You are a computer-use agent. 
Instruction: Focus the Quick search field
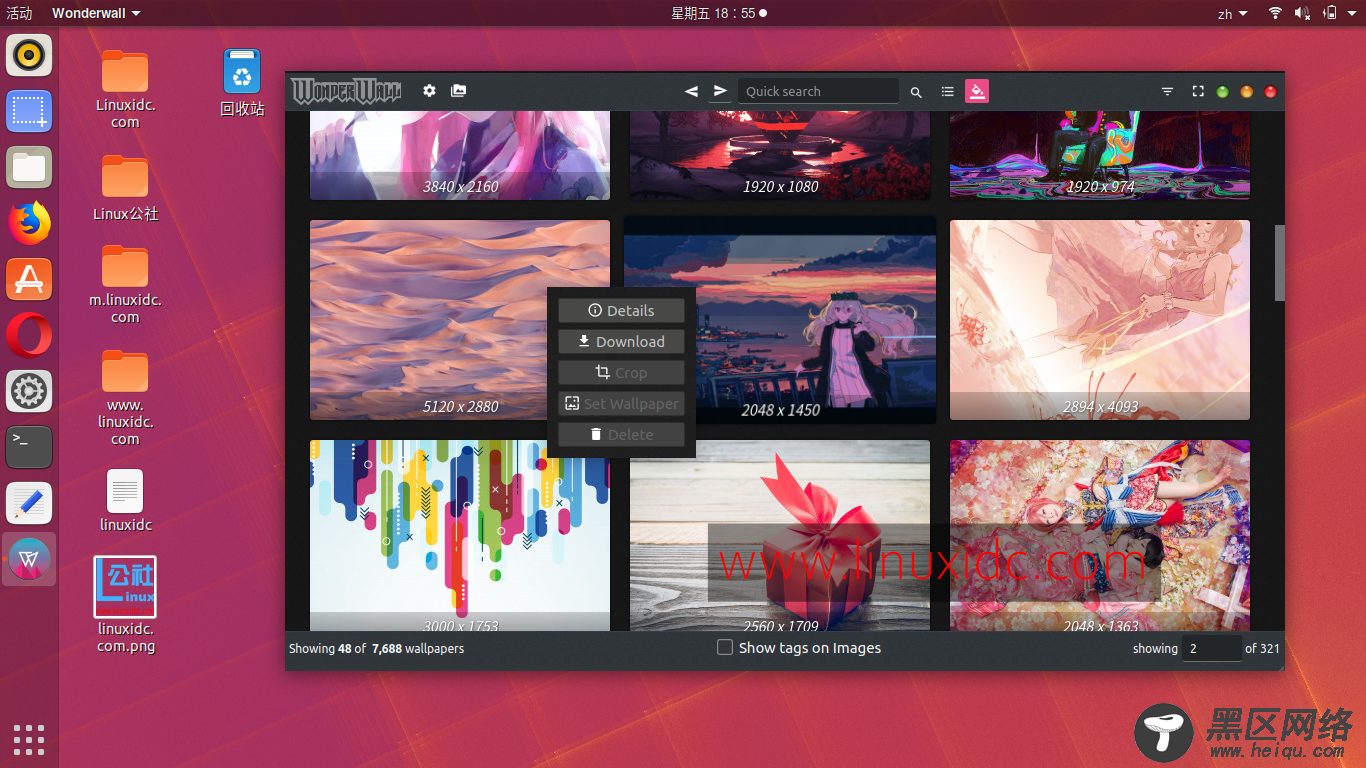coord(818,91)
